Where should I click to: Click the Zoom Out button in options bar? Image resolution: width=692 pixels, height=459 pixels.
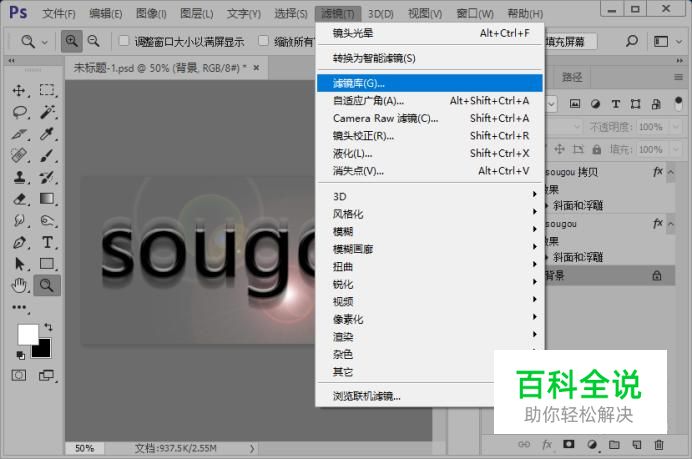(94, 41)
